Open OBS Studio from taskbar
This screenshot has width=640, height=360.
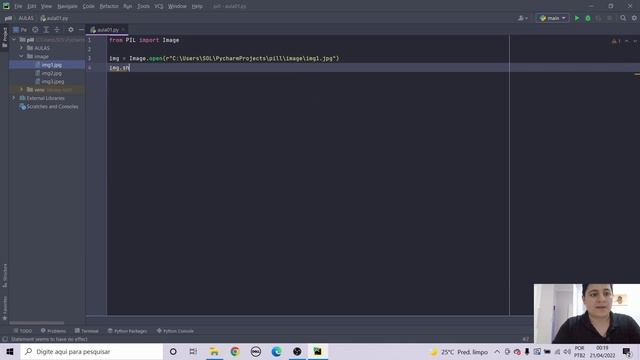coord(297,351)
